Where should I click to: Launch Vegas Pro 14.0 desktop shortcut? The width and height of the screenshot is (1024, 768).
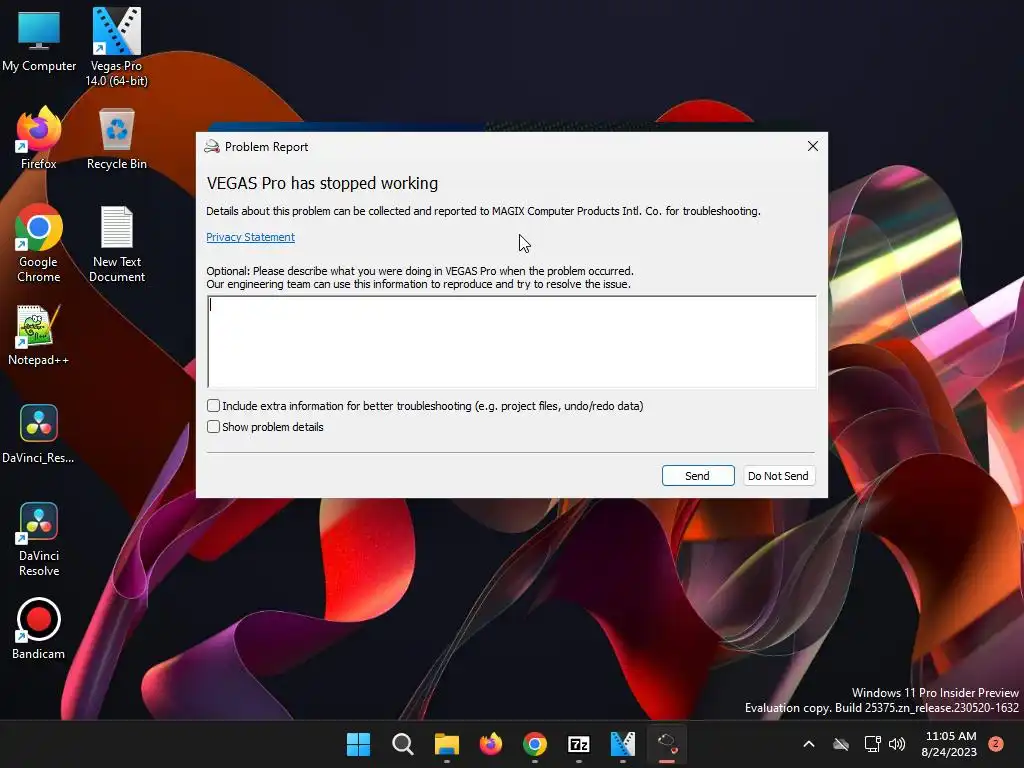[116, 47]
